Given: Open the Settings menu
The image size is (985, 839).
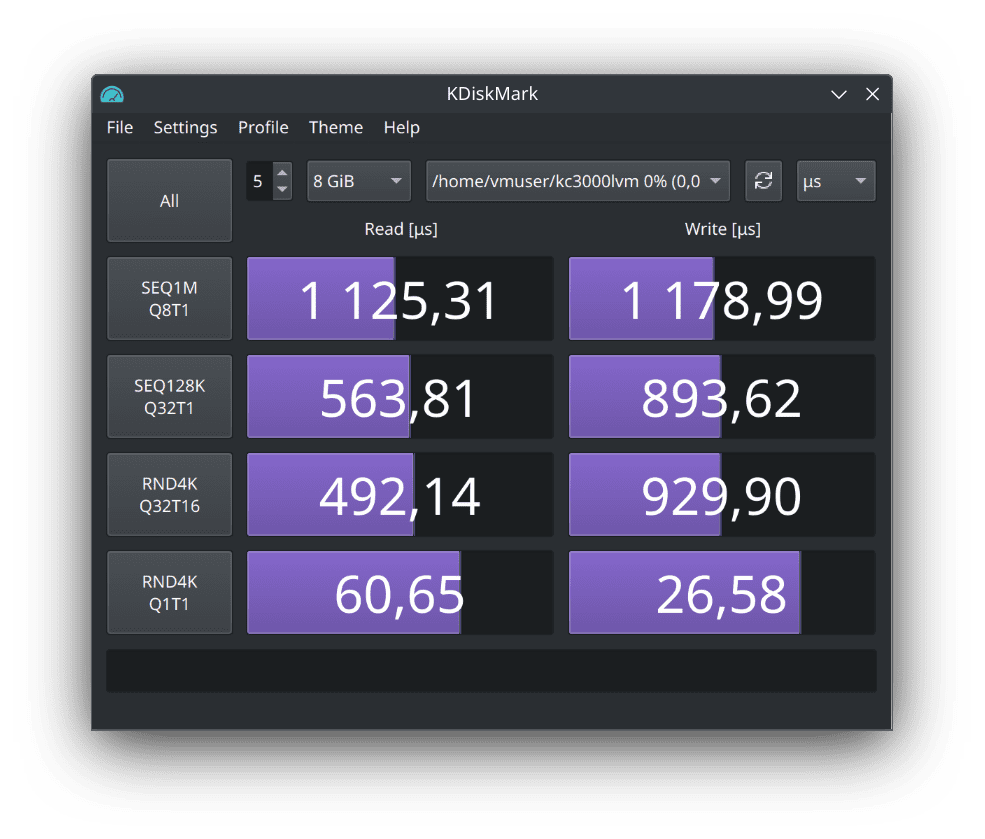Looking at the screenshot, I should pos(185,127).
